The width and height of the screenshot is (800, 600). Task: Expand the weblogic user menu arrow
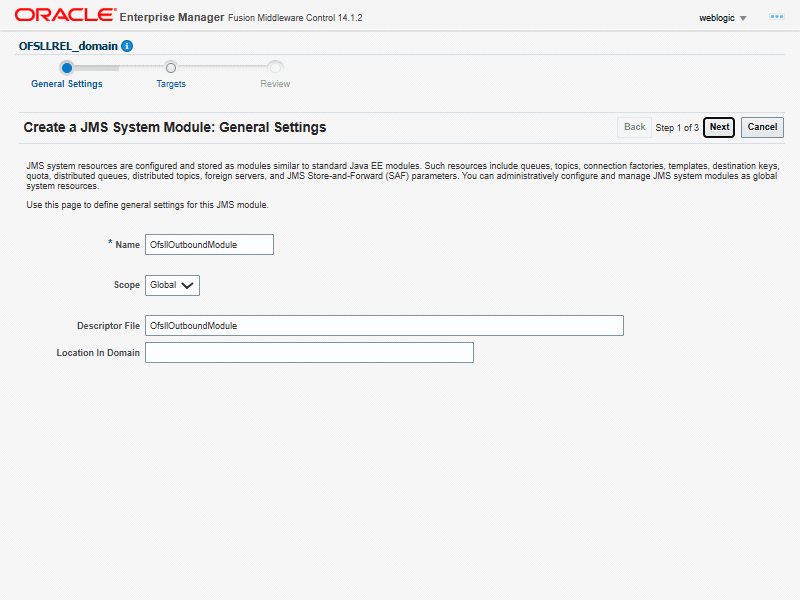(x=743, y=18)
